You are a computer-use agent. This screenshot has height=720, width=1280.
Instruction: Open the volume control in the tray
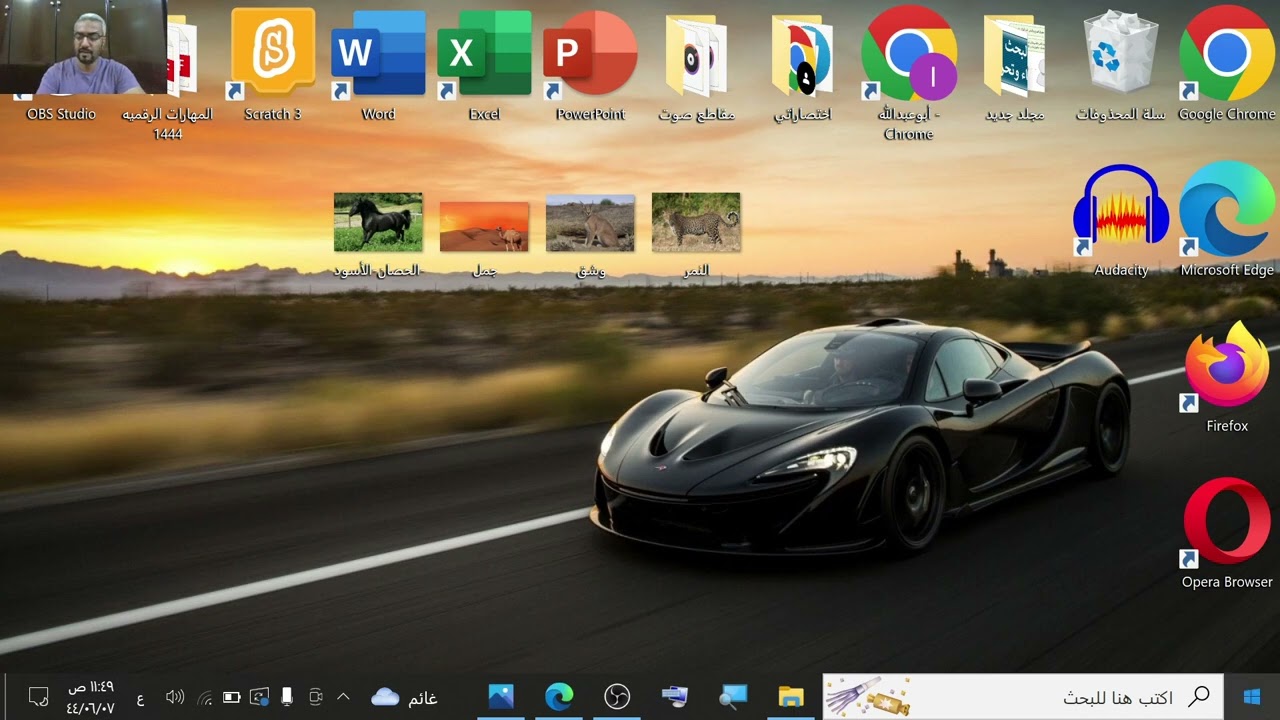175,697
